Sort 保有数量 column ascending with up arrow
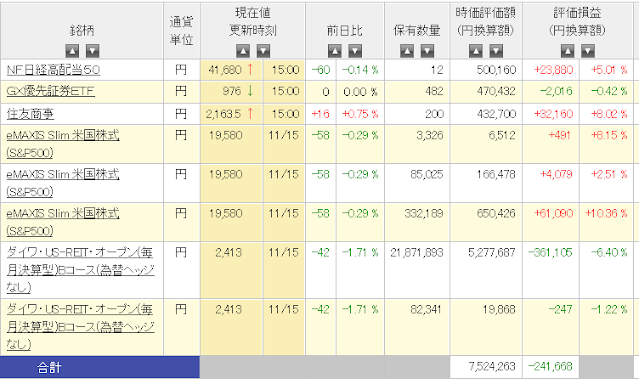Viewport: 639px width, 384px height. point(407,51)
